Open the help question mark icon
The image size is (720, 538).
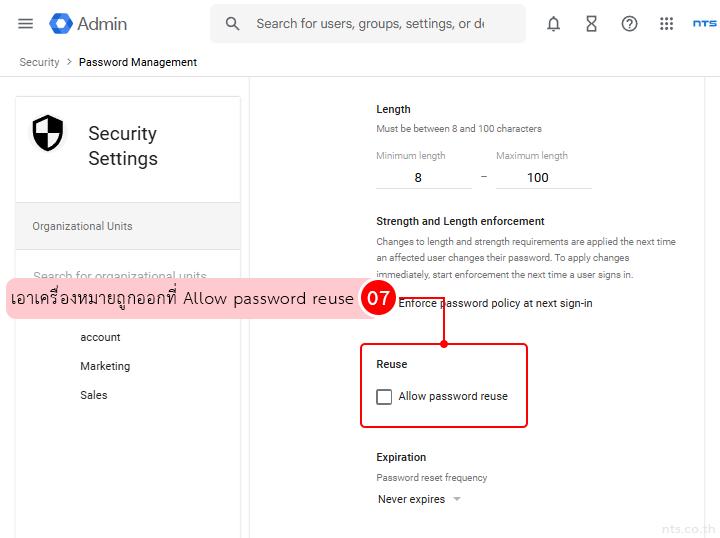point(629,24)
